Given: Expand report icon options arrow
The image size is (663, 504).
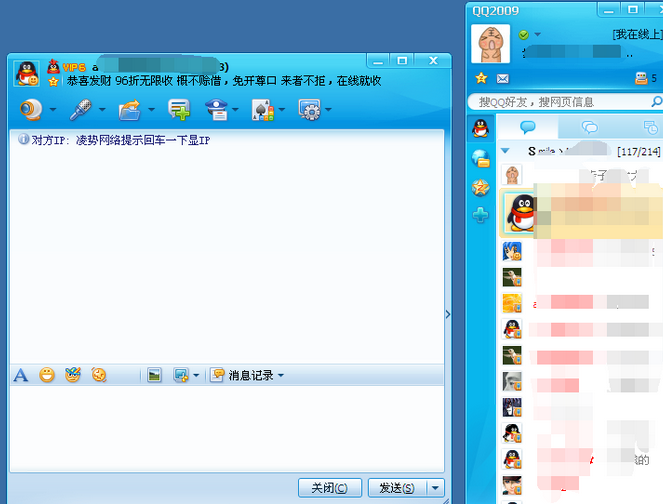Looking at the screenshot, I should pyautogui.click(x=235, y=110).
